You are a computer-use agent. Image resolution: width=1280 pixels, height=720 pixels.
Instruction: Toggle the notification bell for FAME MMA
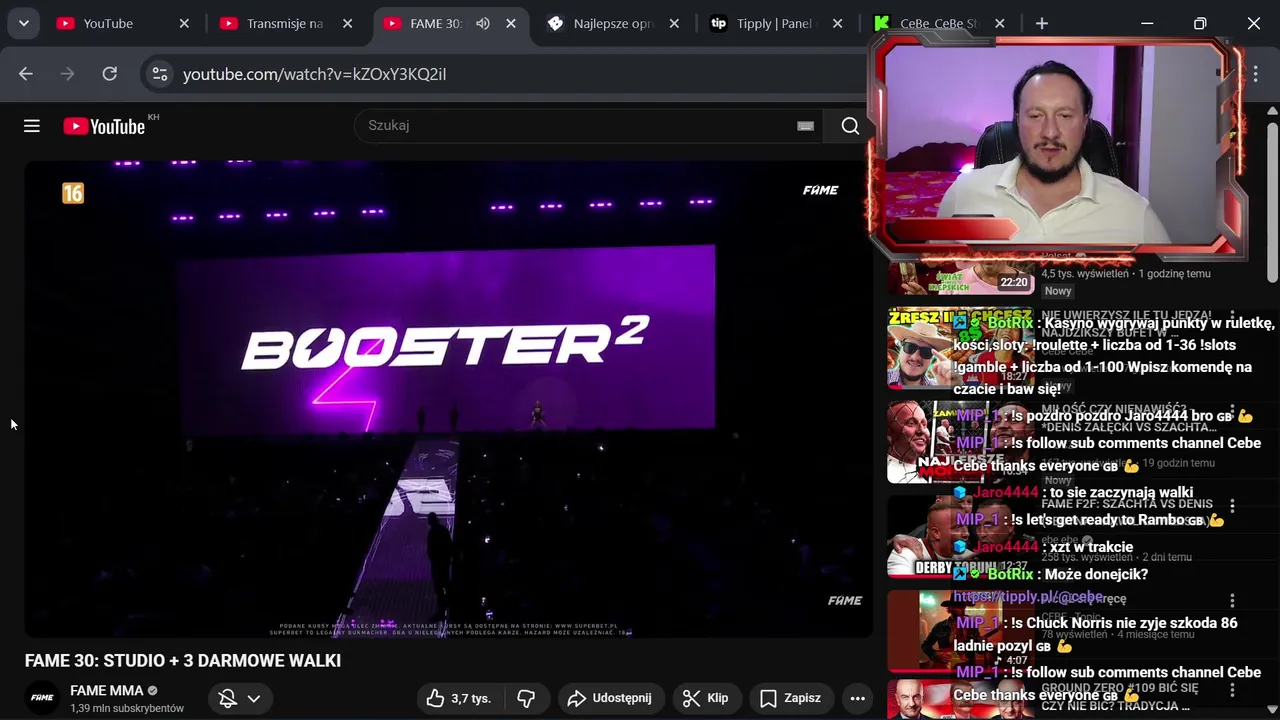tap(227, 698)
